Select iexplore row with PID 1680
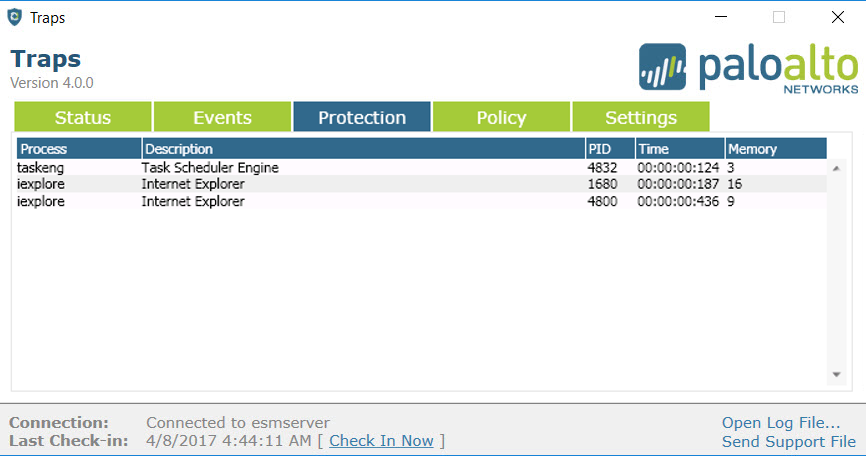 click(x=421, y=184)
